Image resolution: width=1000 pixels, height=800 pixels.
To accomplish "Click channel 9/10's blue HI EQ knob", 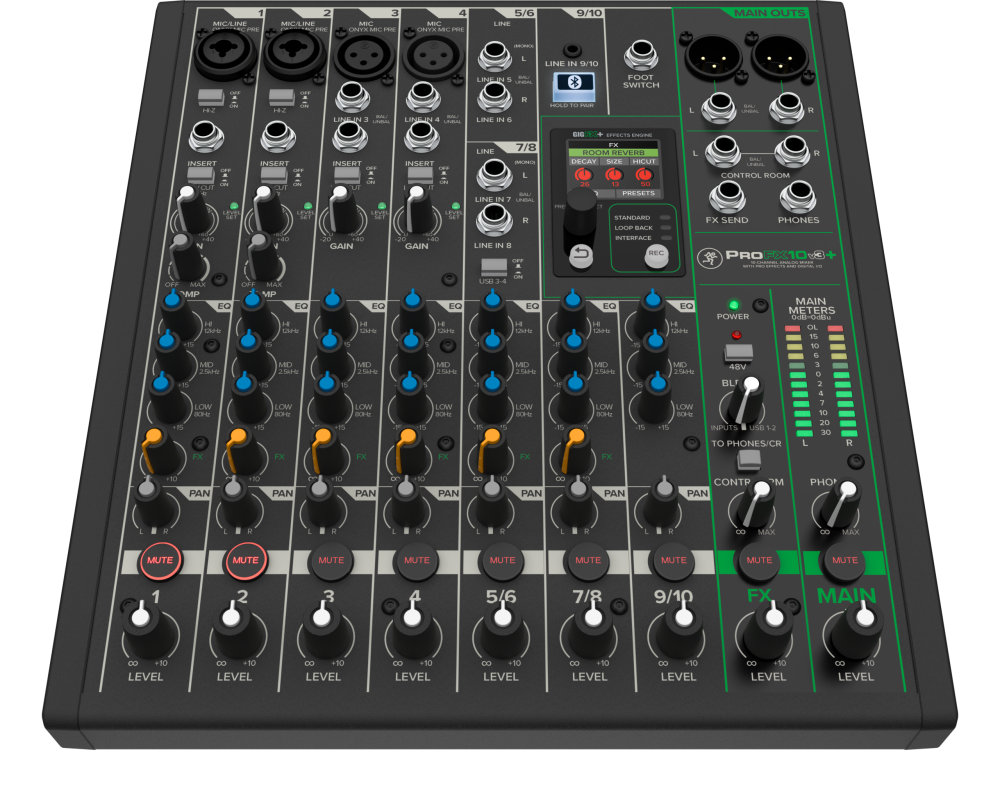I will (x=652, y=313).
